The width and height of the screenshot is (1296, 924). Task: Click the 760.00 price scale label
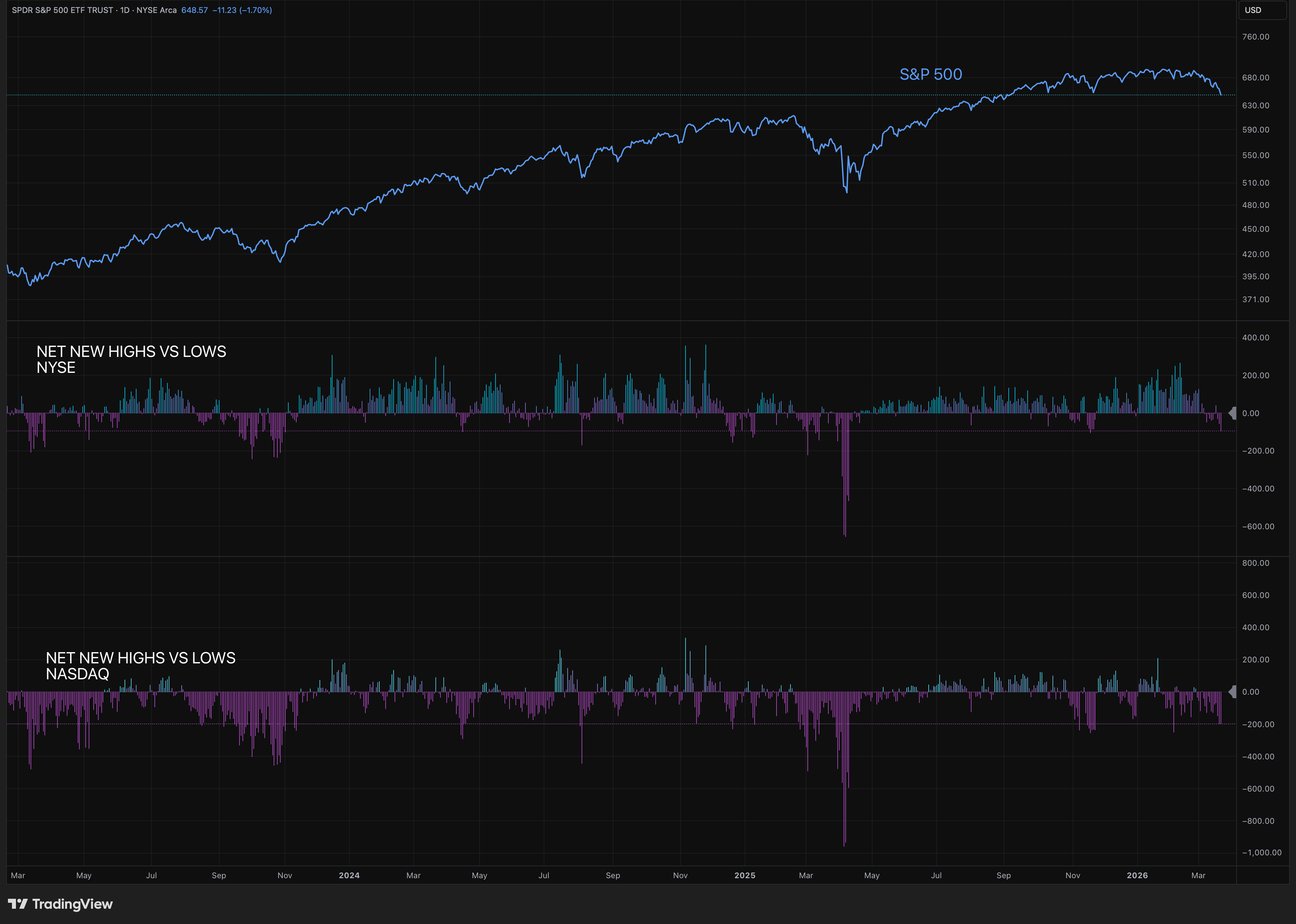coord(1255,37)
